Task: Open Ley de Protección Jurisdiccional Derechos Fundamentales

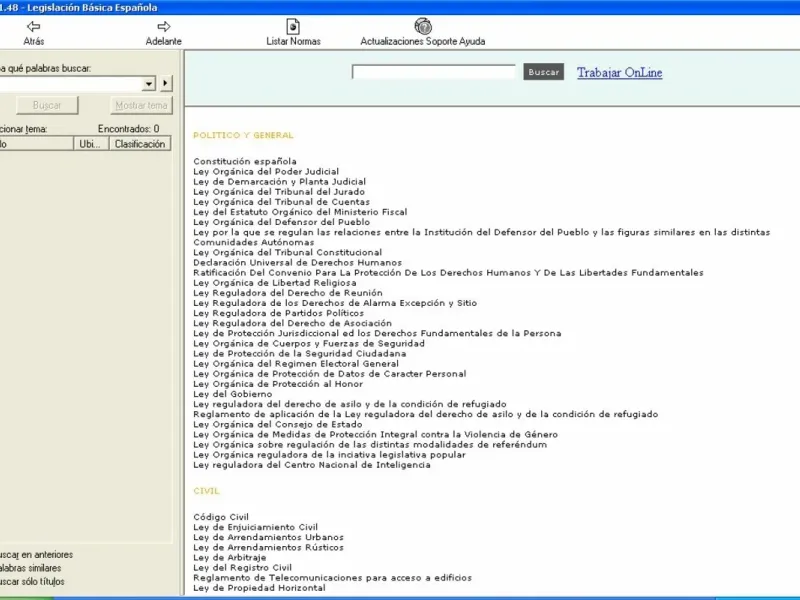Action: (x=377, y=334)
